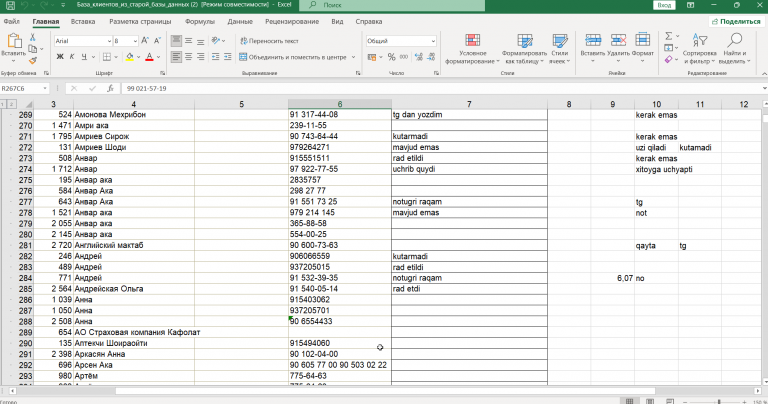
Task: Click the Поиск search box in title bar
Action: 394,5
